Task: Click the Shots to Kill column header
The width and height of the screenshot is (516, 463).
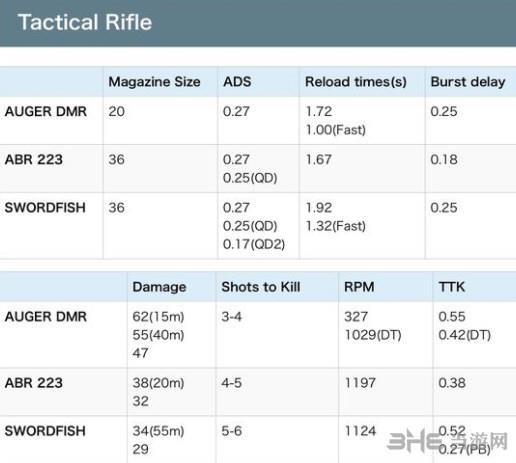Action: (x=261, y=287)
